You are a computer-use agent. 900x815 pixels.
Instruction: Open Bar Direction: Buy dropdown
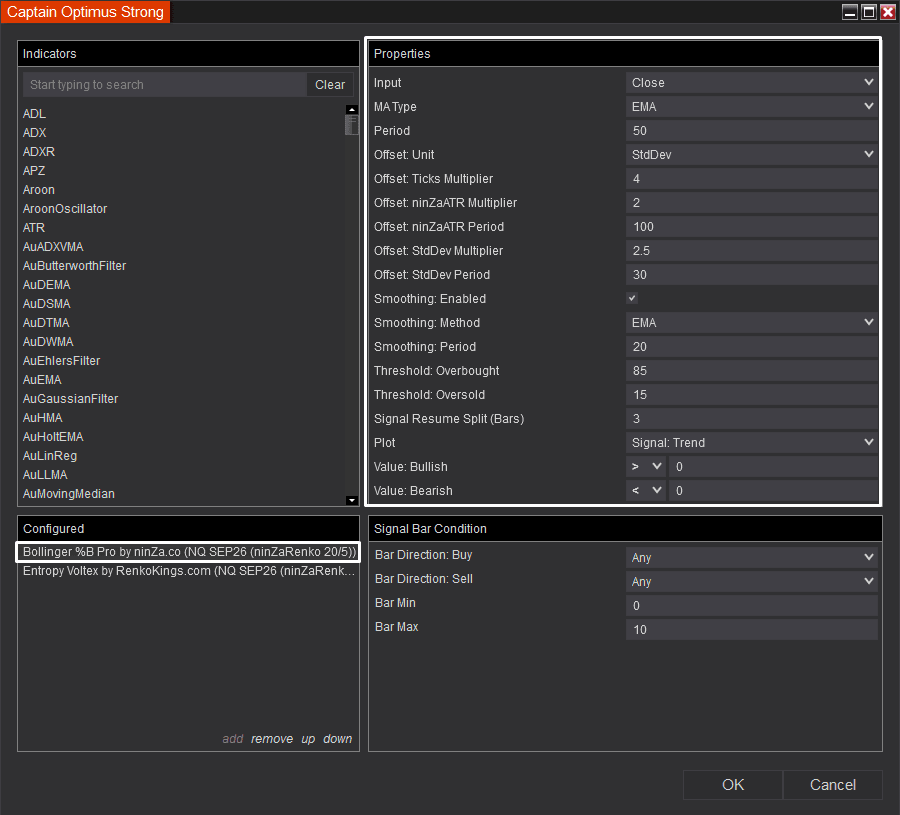point(751,557)
